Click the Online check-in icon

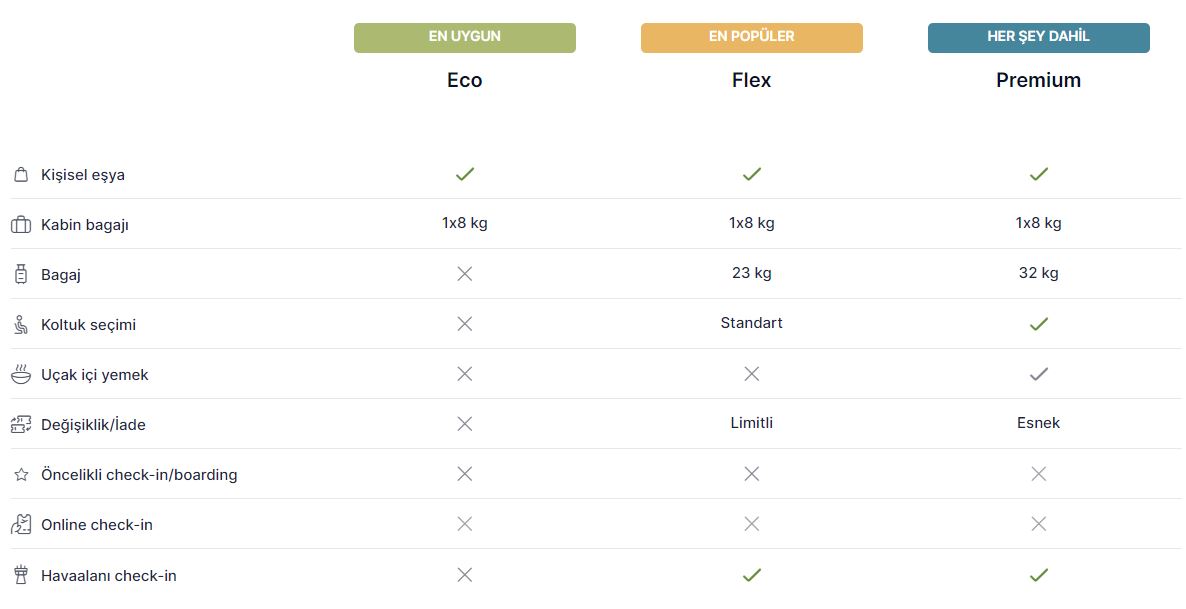click(x=21, y=524)
